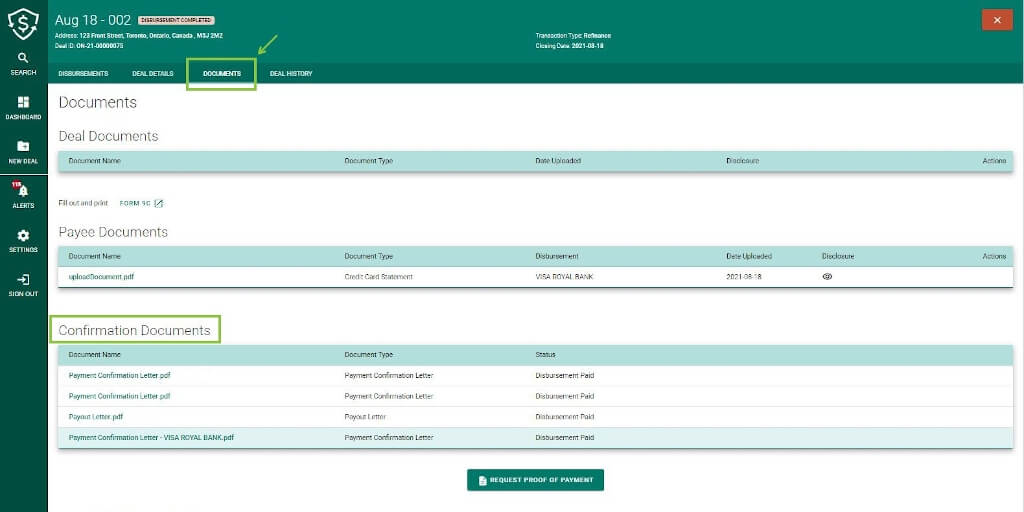Switch to the Deal Details tab
The width and height of the screenshot is (1024, 512).
153,74
